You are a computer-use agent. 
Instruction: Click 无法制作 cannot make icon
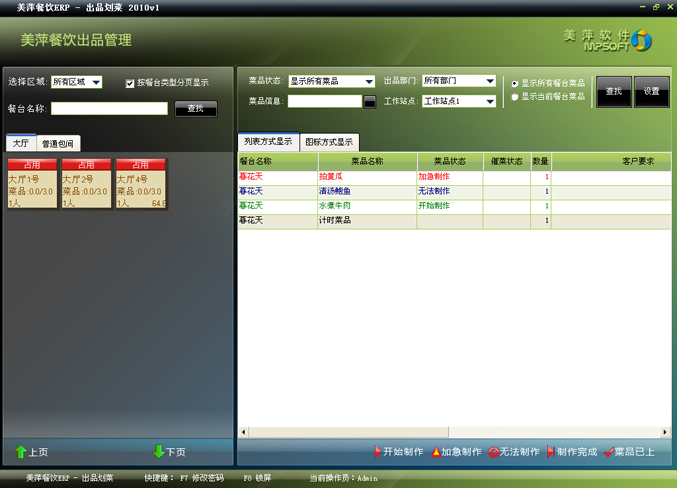coord(494,452)
